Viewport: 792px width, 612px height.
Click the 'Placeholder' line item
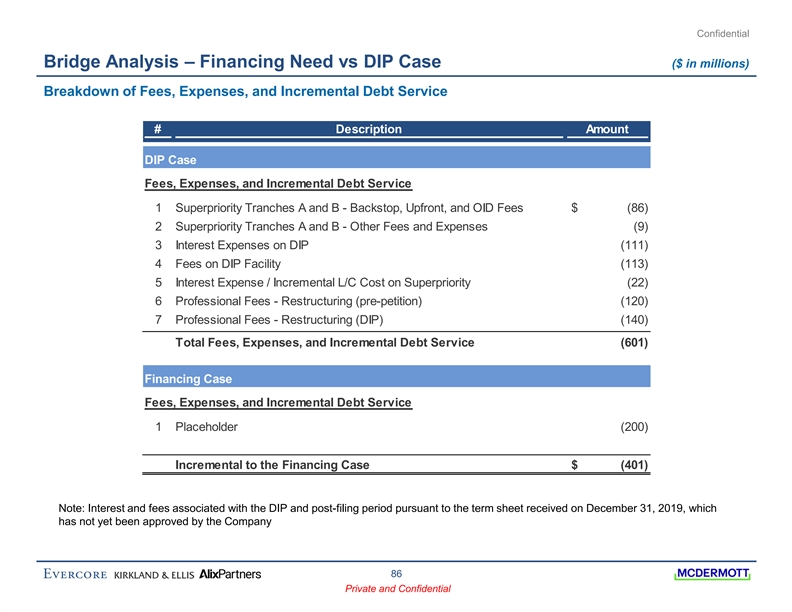206,427
